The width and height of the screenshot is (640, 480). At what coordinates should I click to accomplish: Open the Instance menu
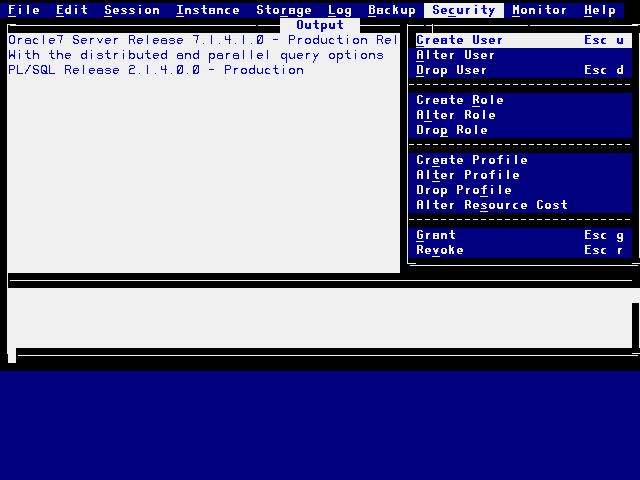click(208, 10)
